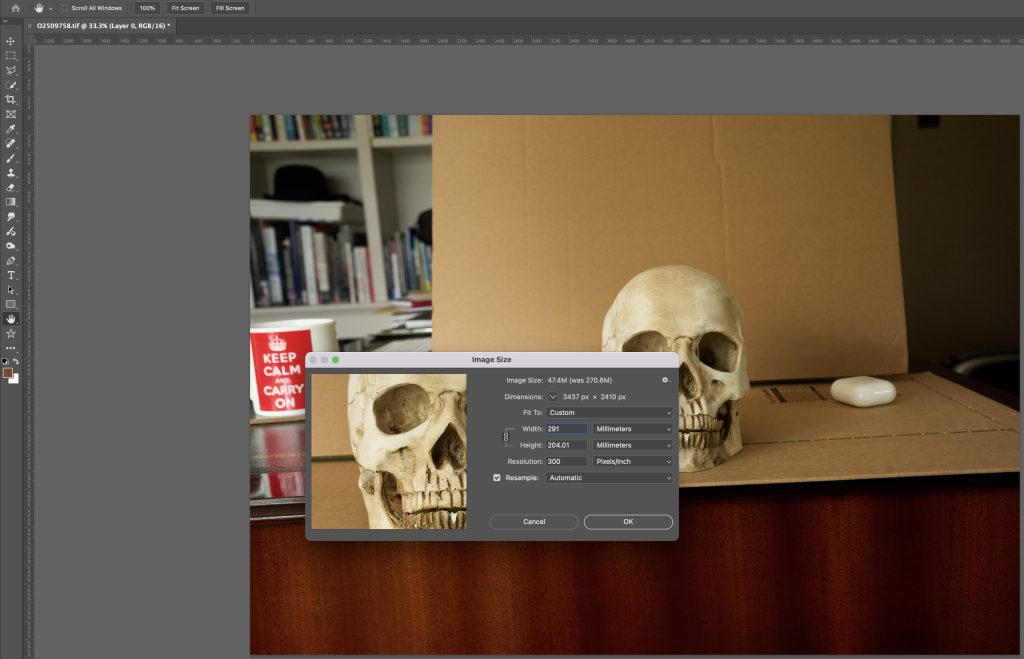Open the Image Size gear settings
The image size is (1024, 659).
pos(664,380)
